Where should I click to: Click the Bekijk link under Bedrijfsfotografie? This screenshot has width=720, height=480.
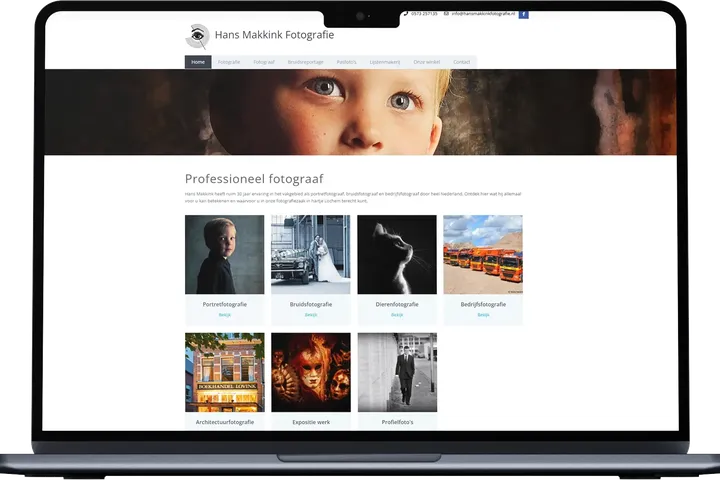click(483, 314)
